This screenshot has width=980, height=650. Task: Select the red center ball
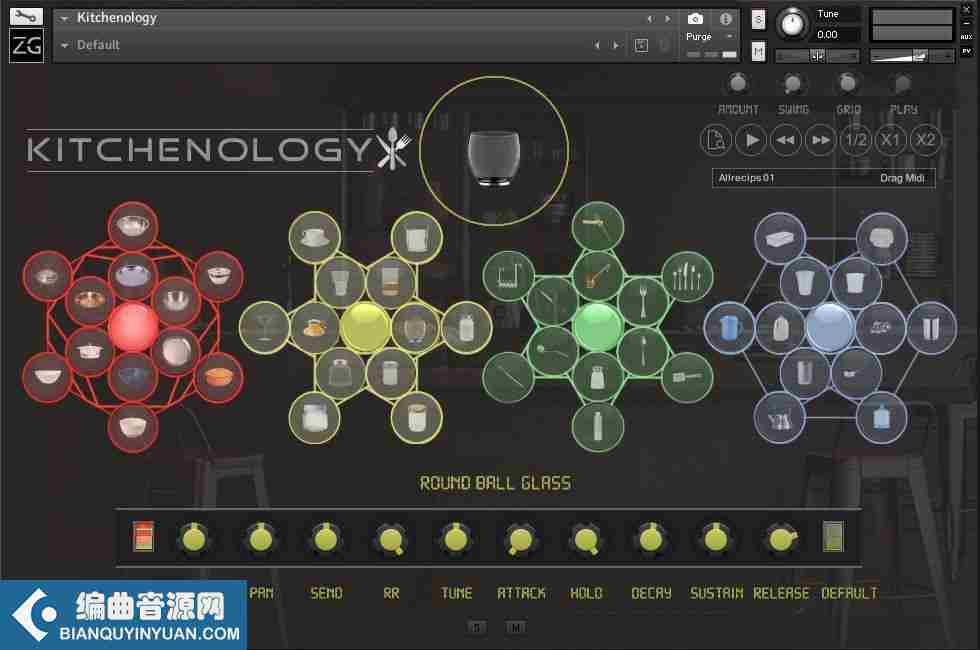point(133,326)
